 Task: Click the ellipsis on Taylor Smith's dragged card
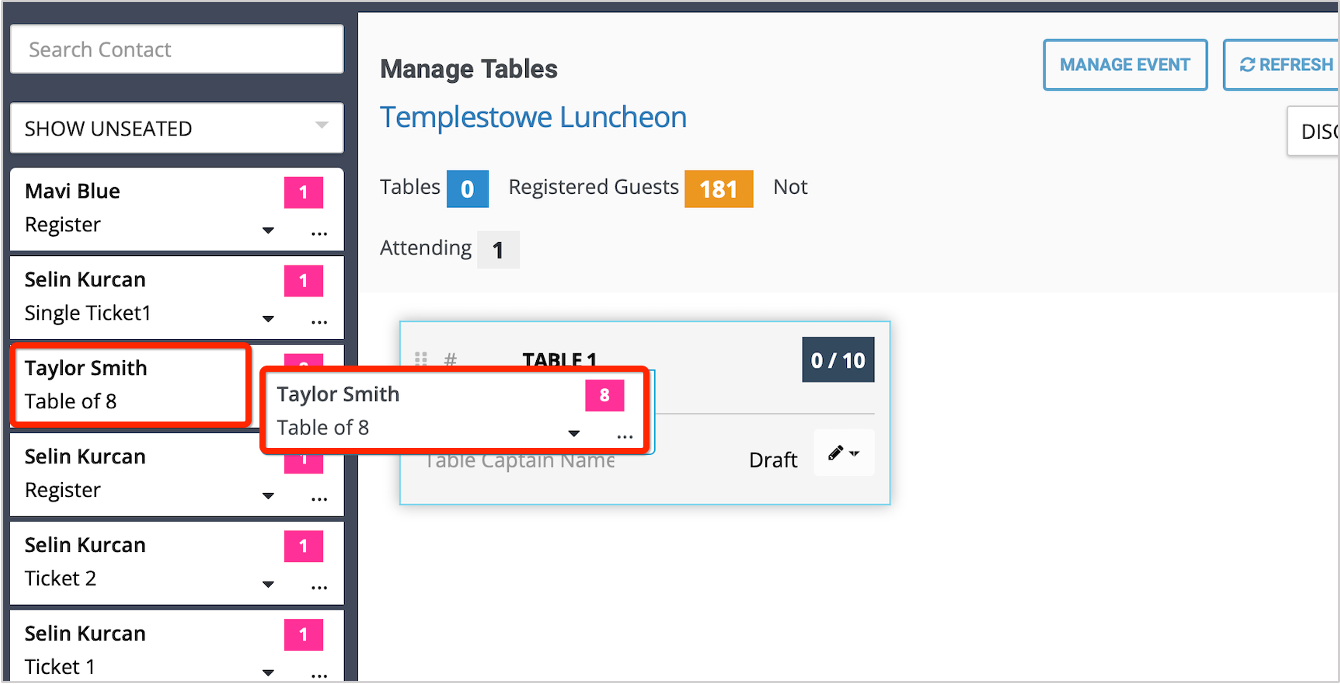pos(625,434)
